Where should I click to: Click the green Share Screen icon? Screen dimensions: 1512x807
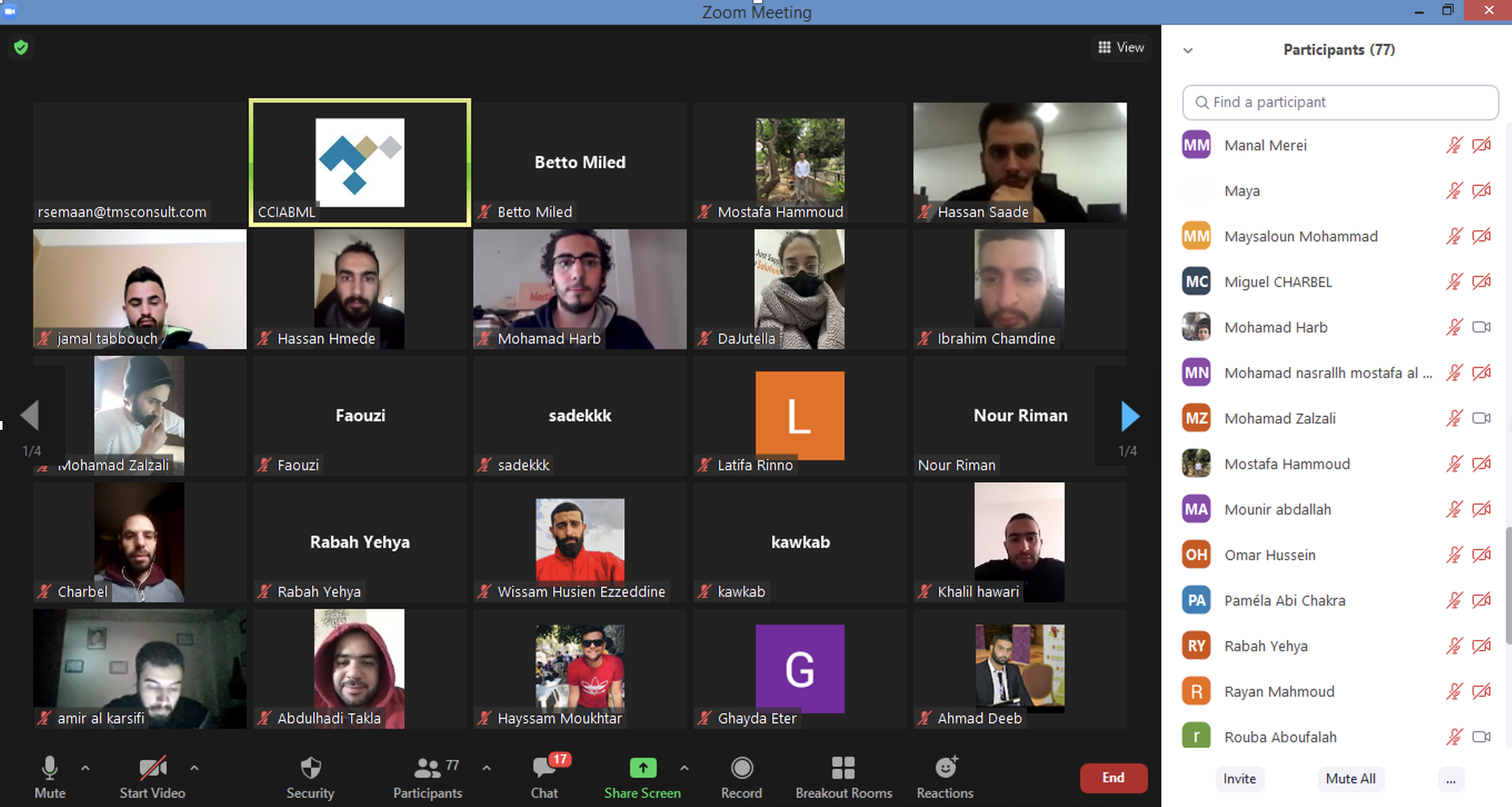coord(642,768)
